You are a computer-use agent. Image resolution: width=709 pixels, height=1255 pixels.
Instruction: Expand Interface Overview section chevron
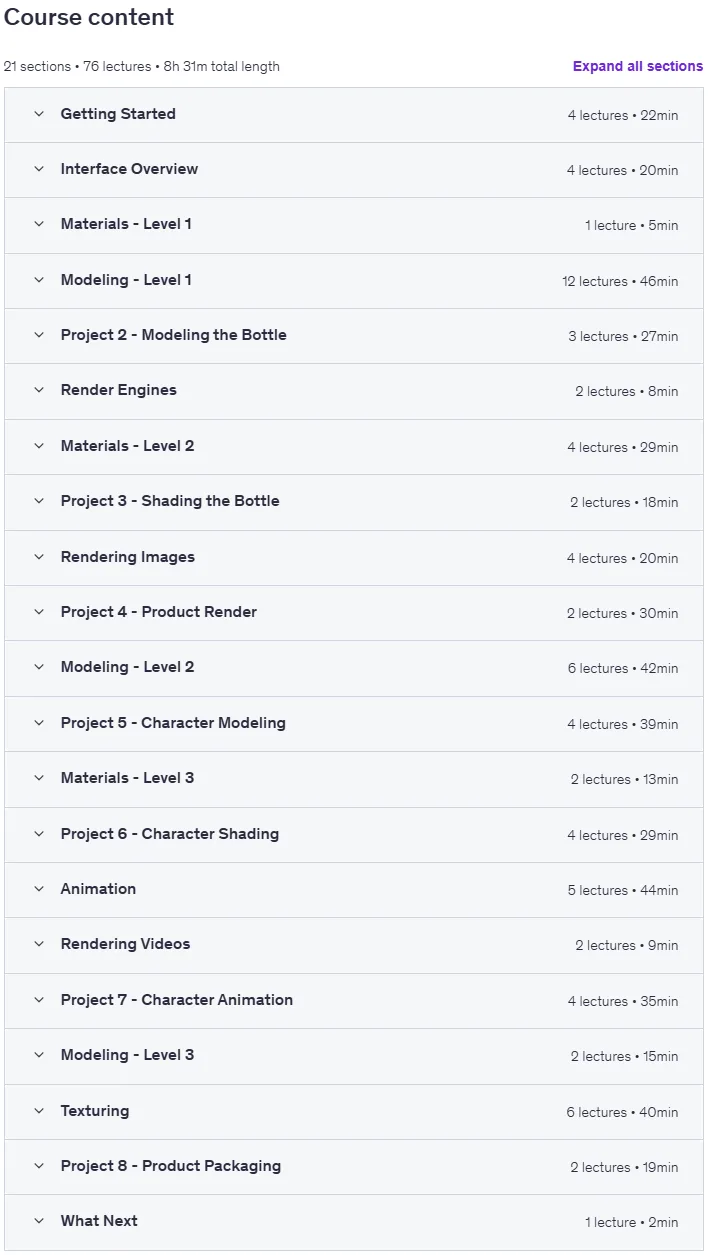click(x=39, y=169)
